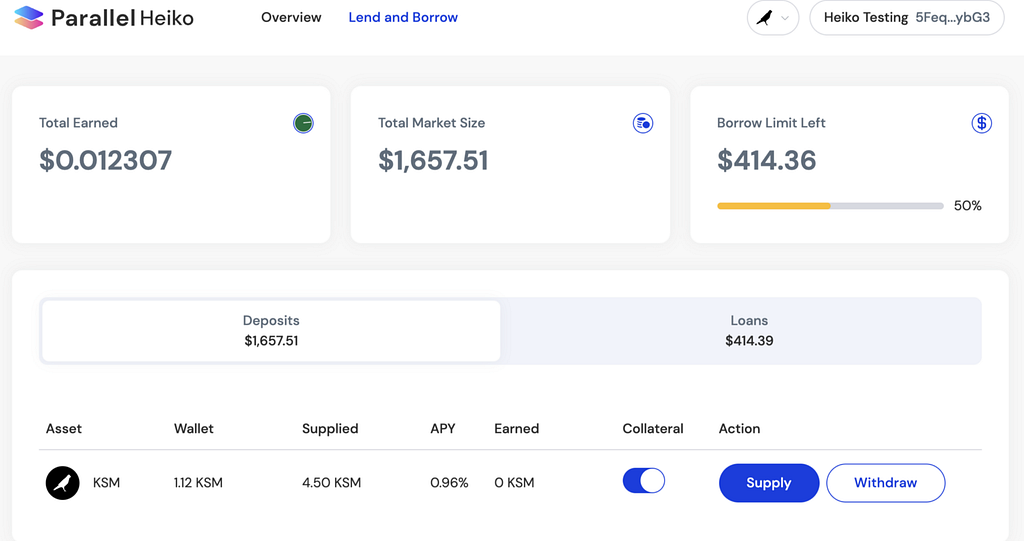1024x541 pixels.
Task: Click the Parallel Heiko logo icon
Action: pyautogui.click(x=28, y=17)
